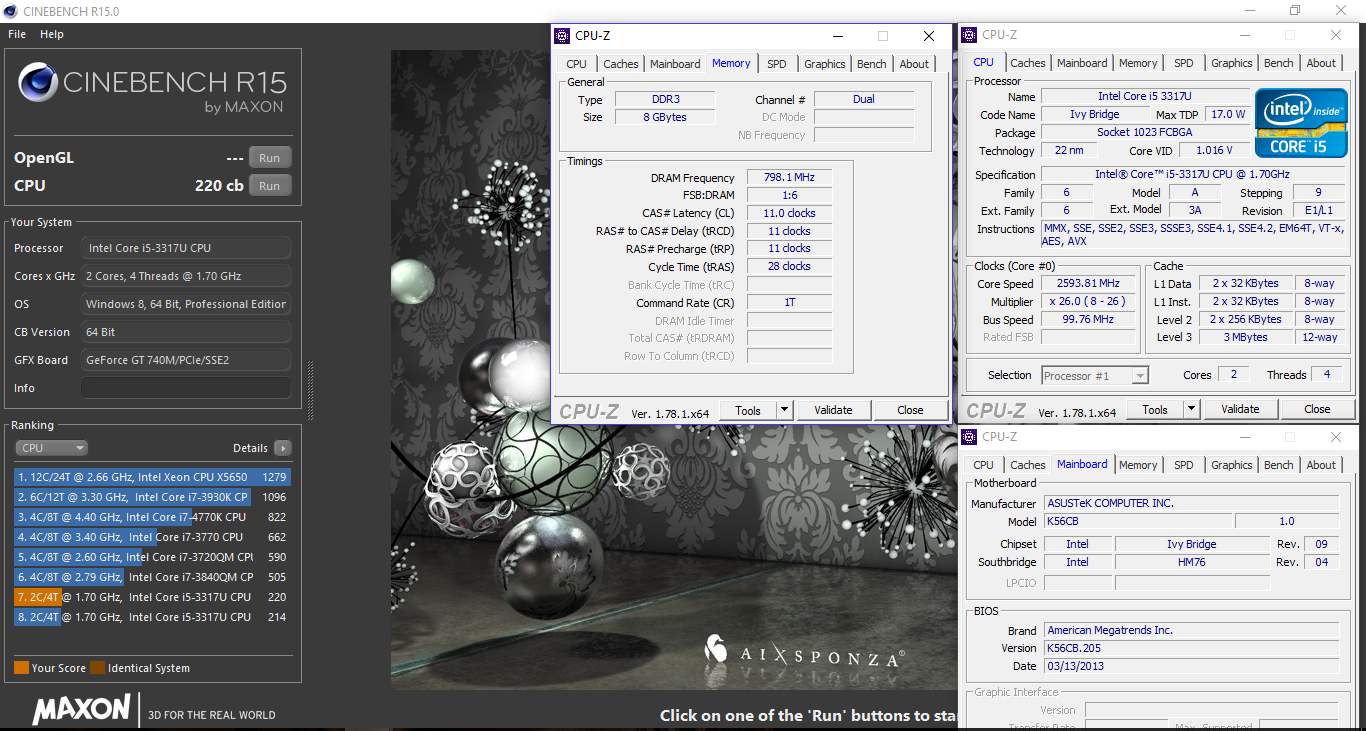Click BIOS Version value K56CB.205
1366x731 pixels.
[x=1191, y=648]
